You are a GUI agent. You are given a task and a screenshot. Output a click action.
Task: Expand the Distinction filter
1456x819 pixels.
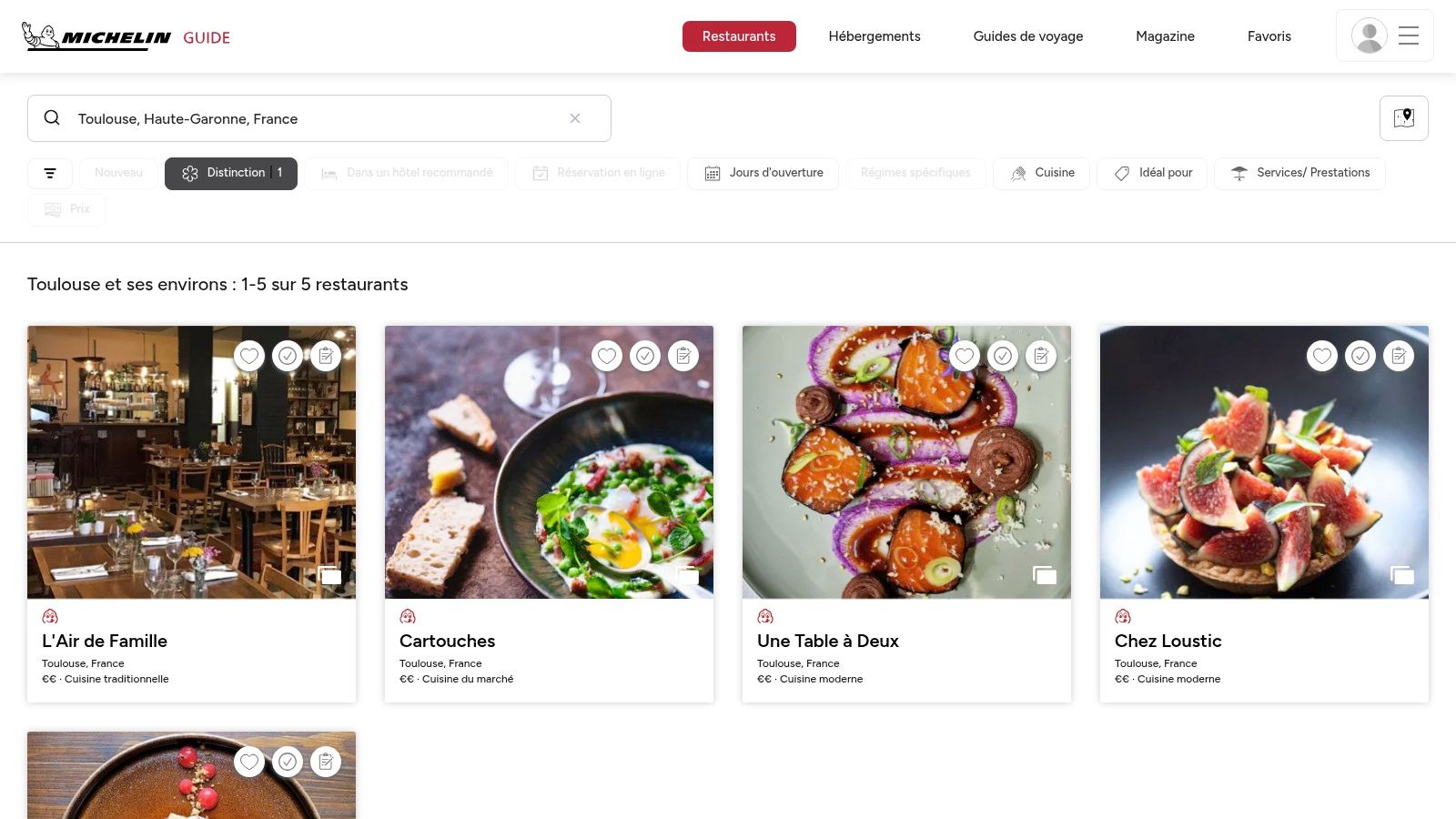pyautogui.click(x=231, y=173)
